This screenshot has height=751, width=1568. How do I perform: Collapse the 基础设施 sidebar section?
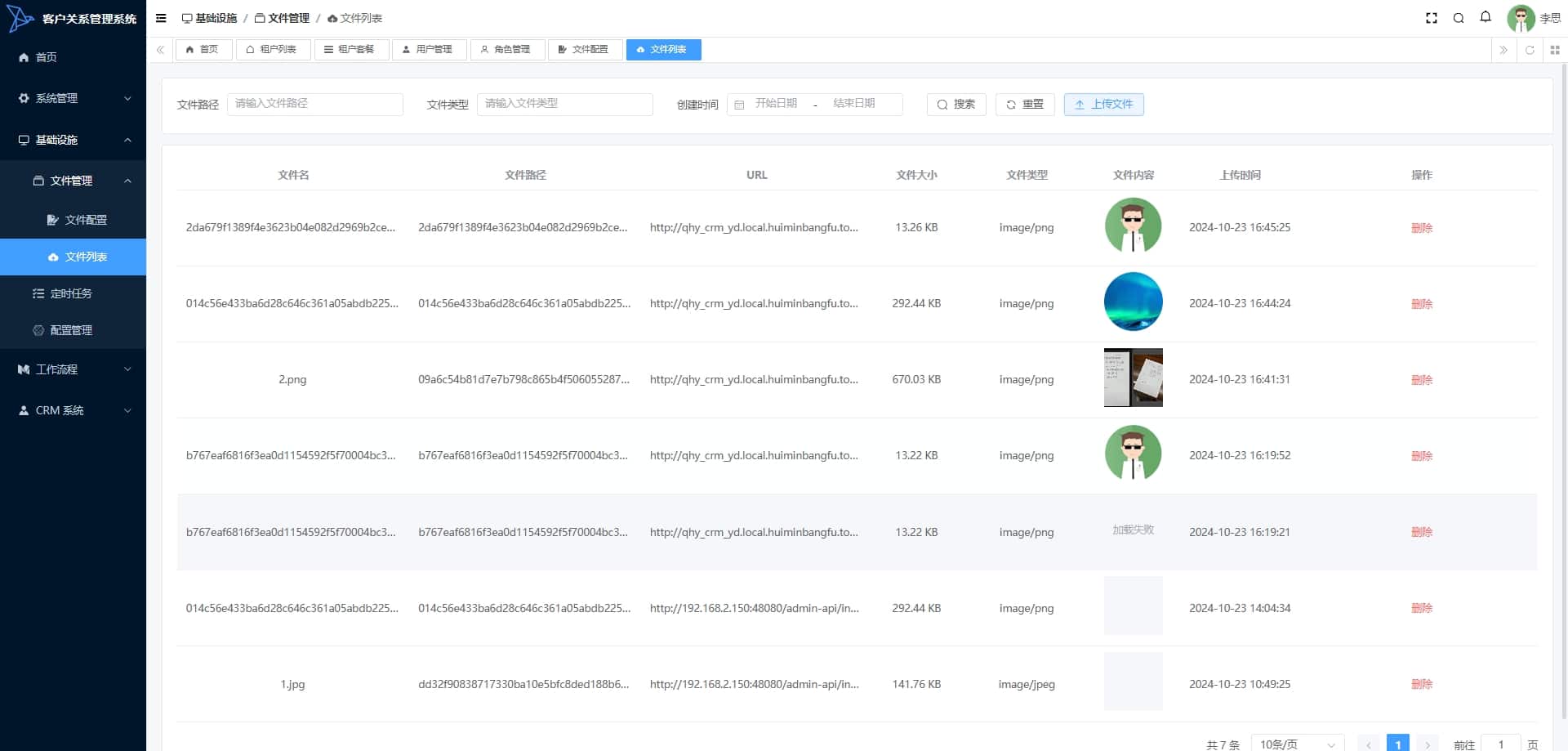click(73, 140)
